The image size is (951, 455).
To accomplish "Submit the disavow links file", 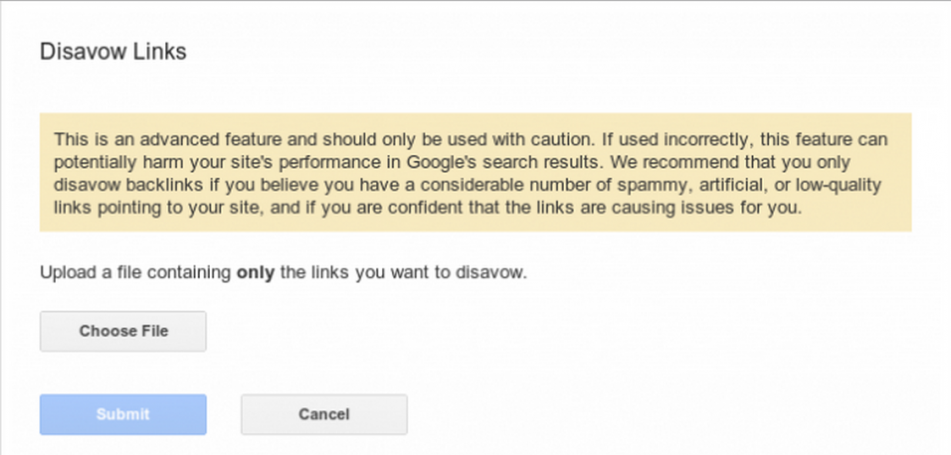I will pyautogui.click(x=123, y=414).
